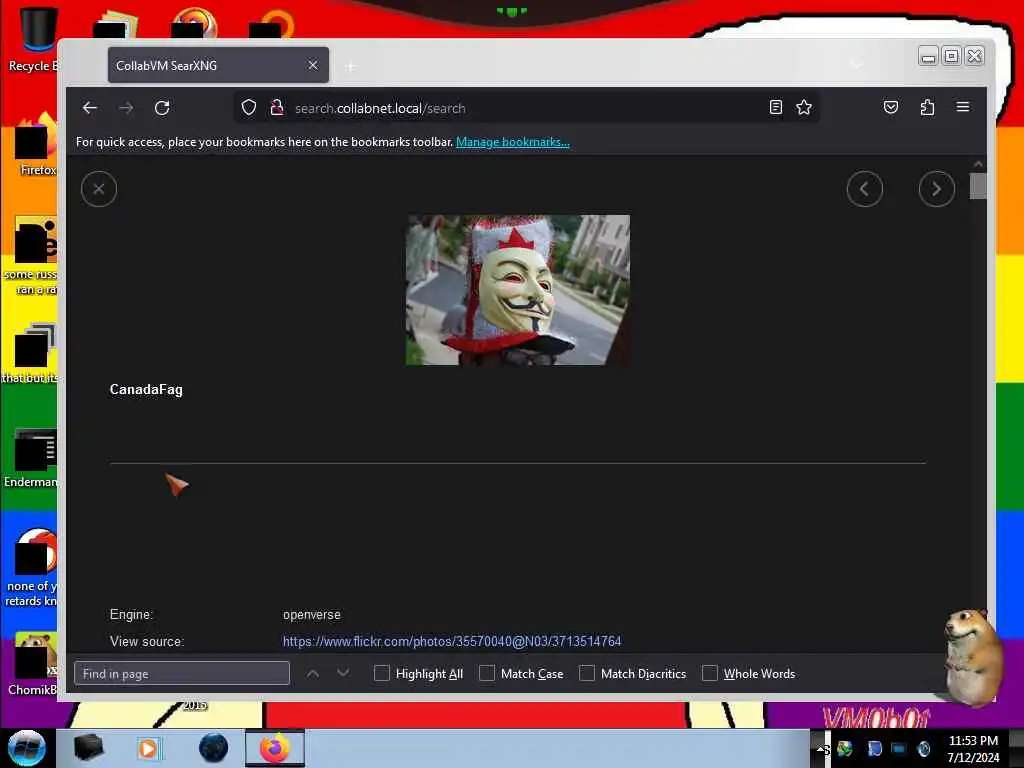Viewport: 1024px width, 768px height.
Task: Enable the Match Diacritics checkbox
Action: coord(586,673)
